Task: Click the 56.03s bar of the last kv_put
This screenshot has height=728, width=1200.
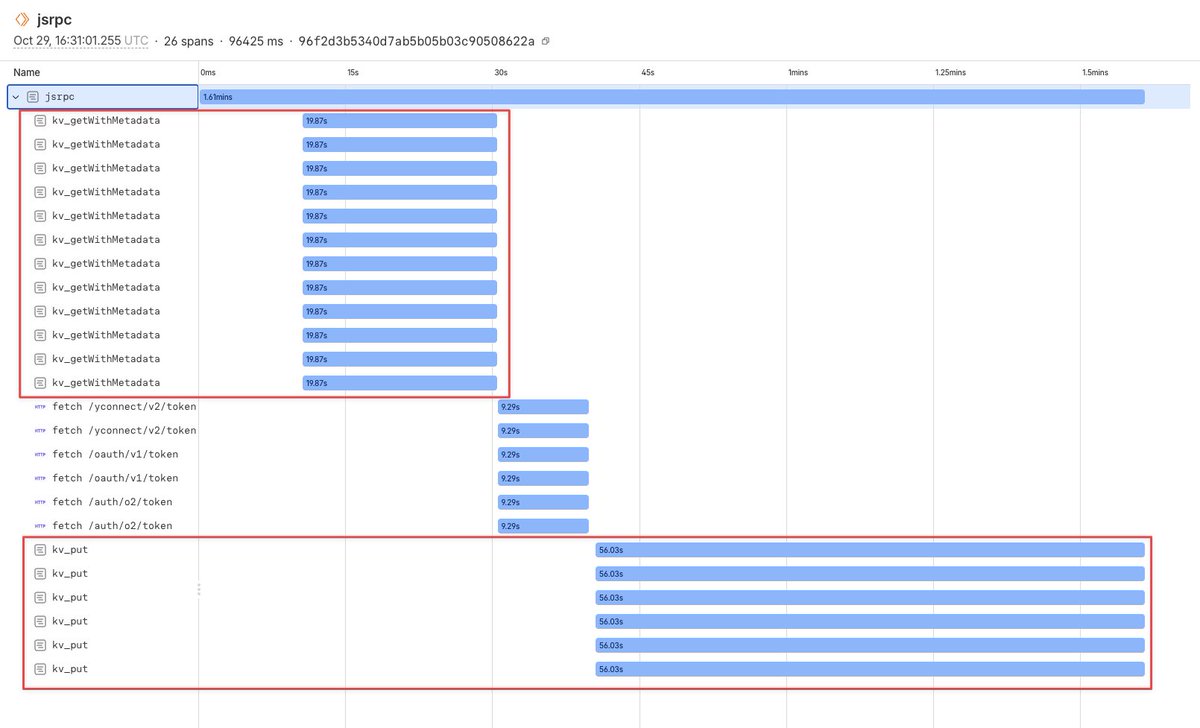Action: coord(870,669)
